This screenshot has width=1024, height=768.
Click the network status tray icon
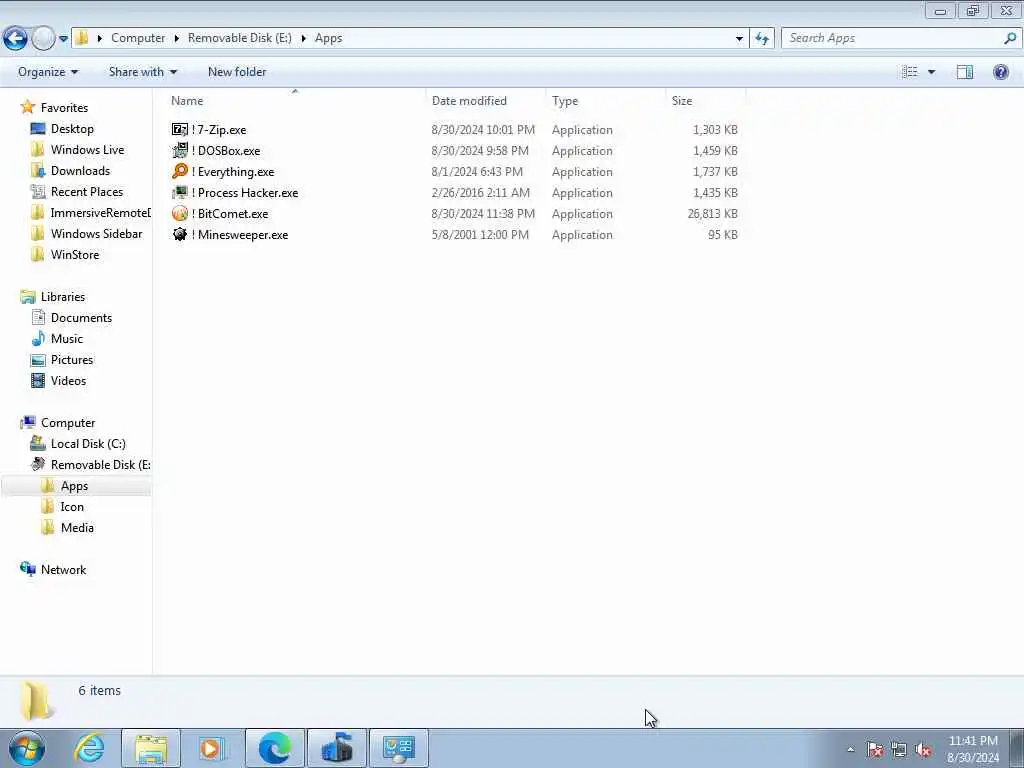[899, 750]
